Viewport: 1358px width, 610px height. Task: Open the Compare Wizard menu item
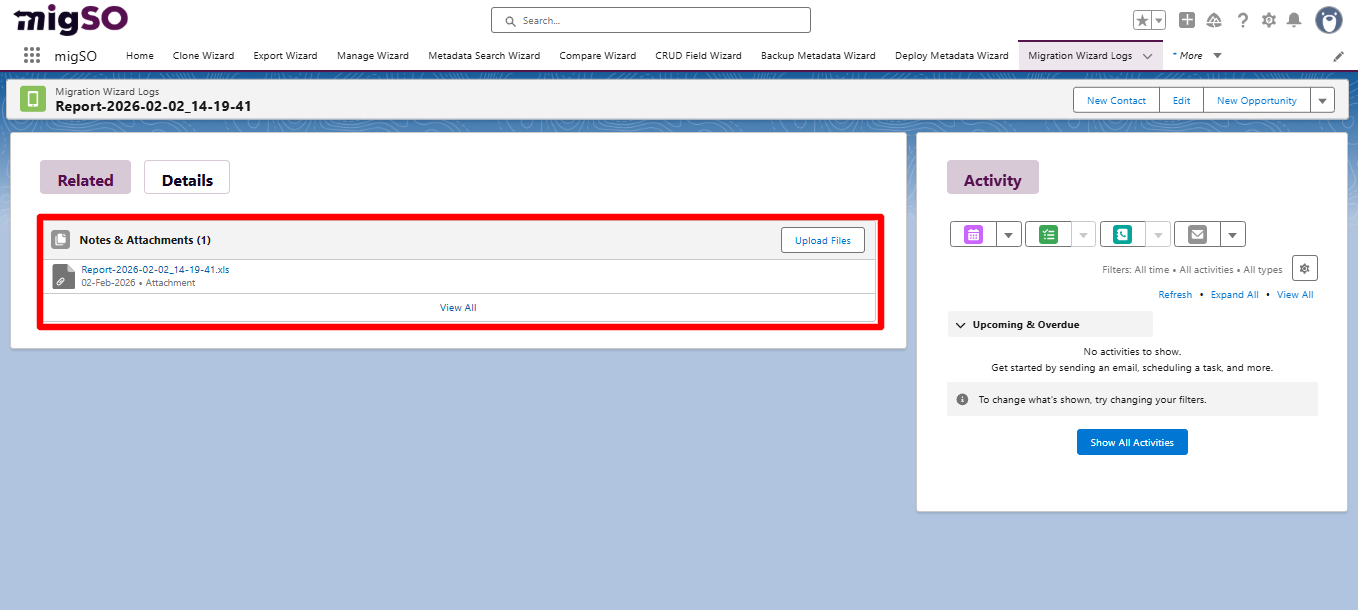point(597,55)
